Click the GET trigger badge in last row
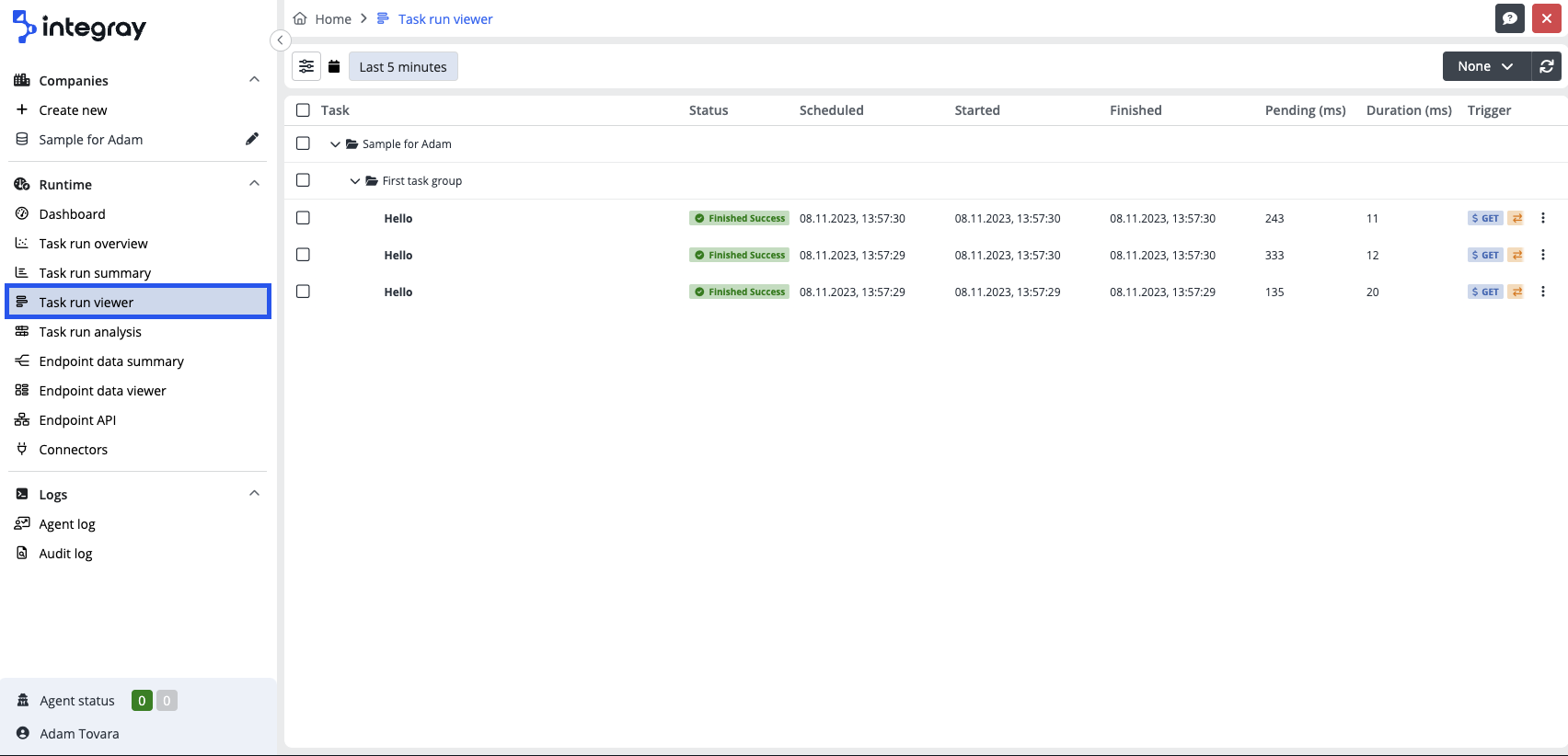This screenshot has height=756, width=1568. [x=1484, y=292]
